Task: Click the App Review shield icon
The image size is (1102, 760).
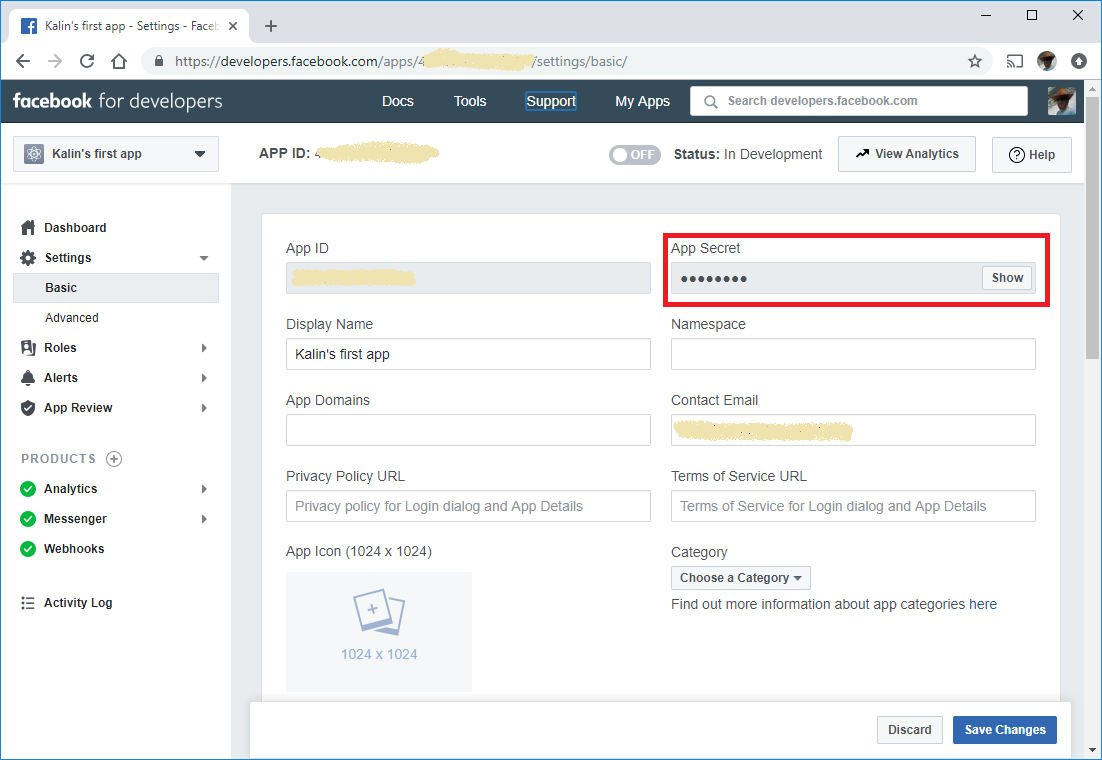Action: click(28, 408)
